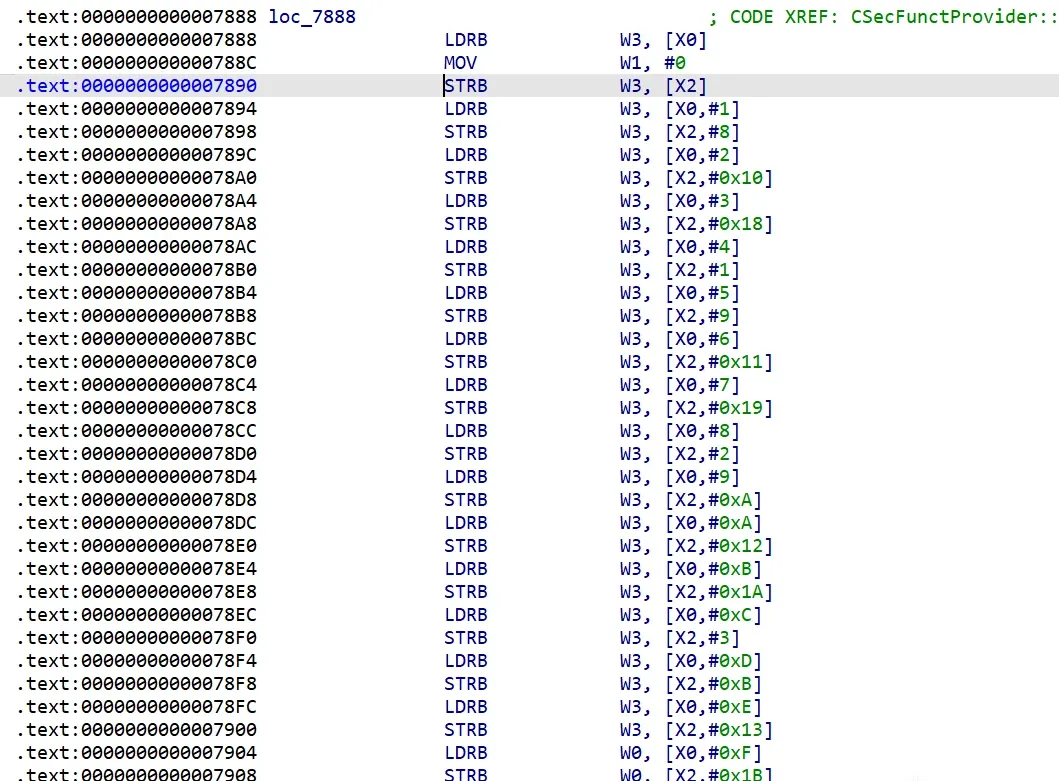This screenshot has width=1059, height=781.
Task: Select the operand W3, [X2,#0x10]
Action: point(696,178)
